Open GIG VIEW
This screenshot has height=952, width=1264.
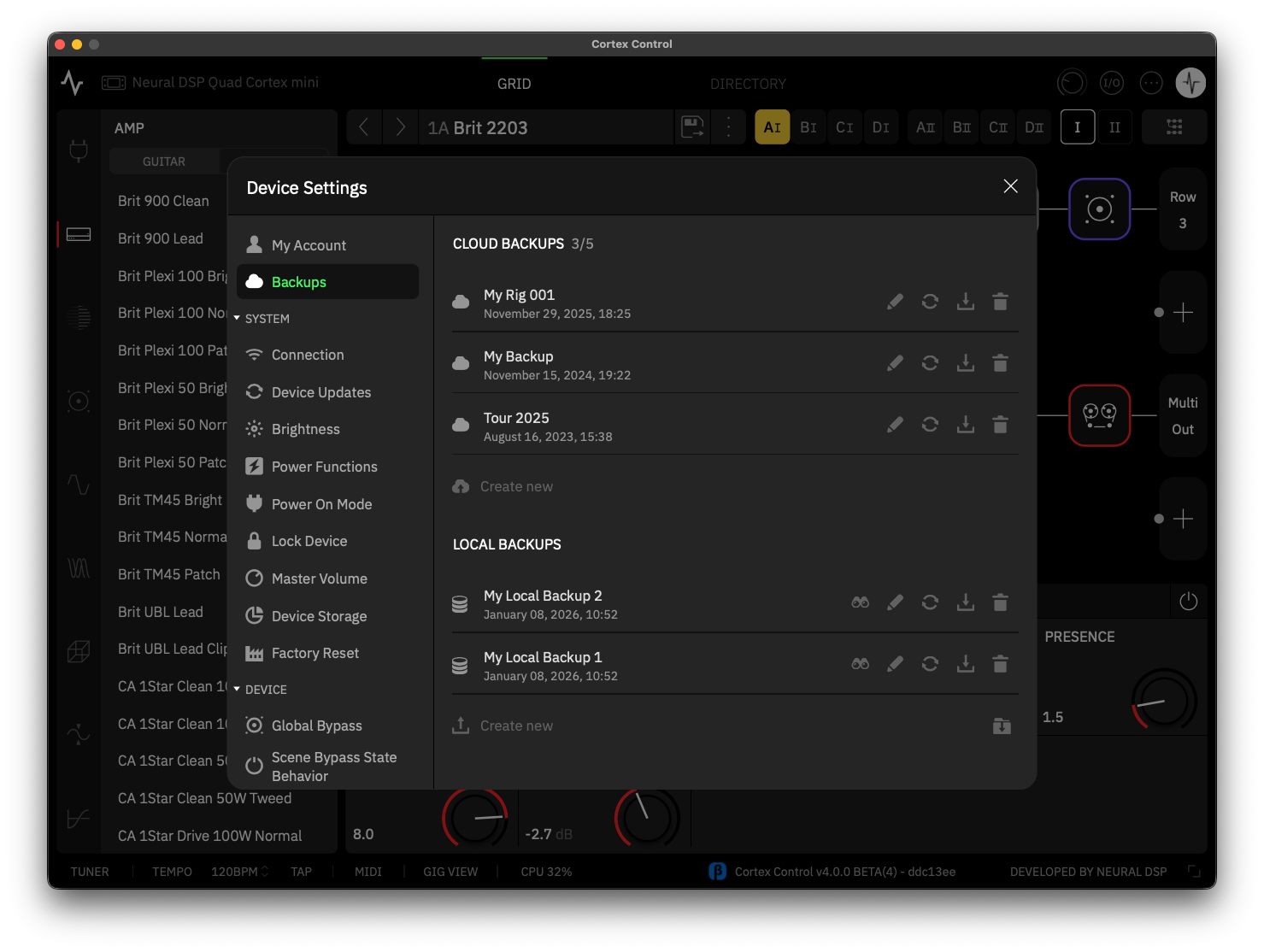pyautogui.click(x=450, y=872)
